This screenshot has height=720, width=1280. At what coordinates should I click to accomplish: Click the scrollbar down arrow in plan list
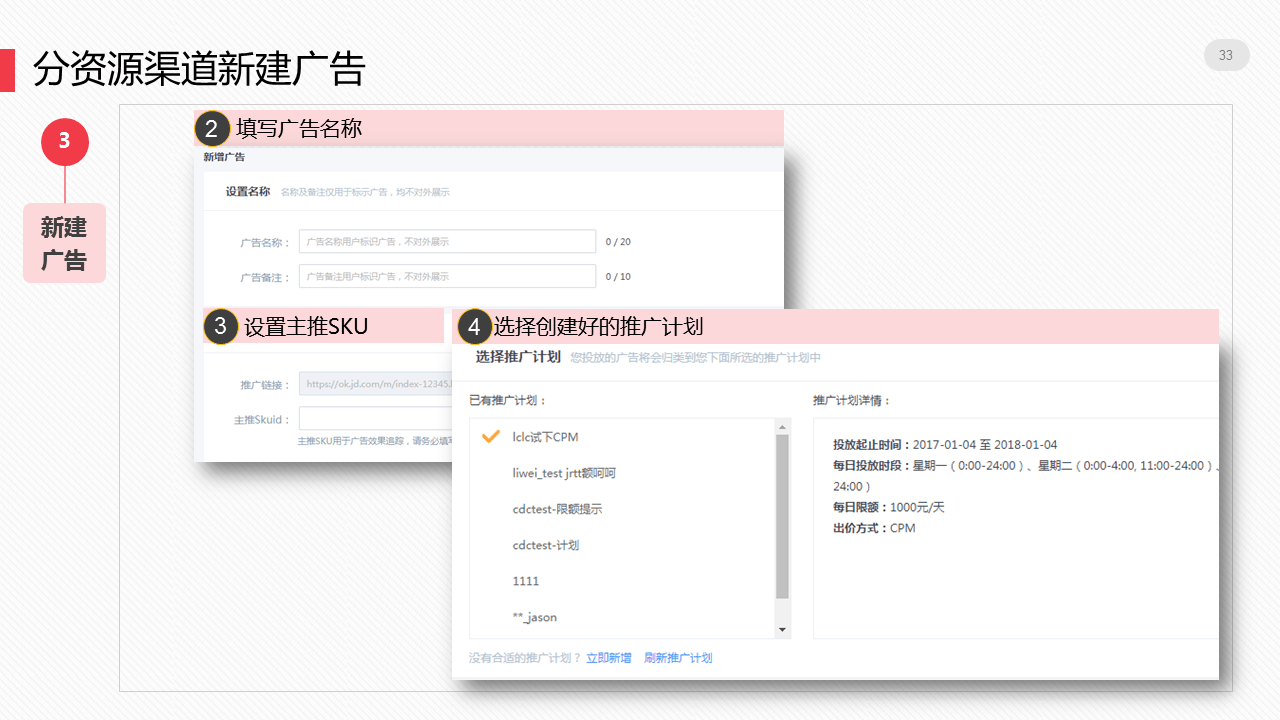[x=782, y=630]
